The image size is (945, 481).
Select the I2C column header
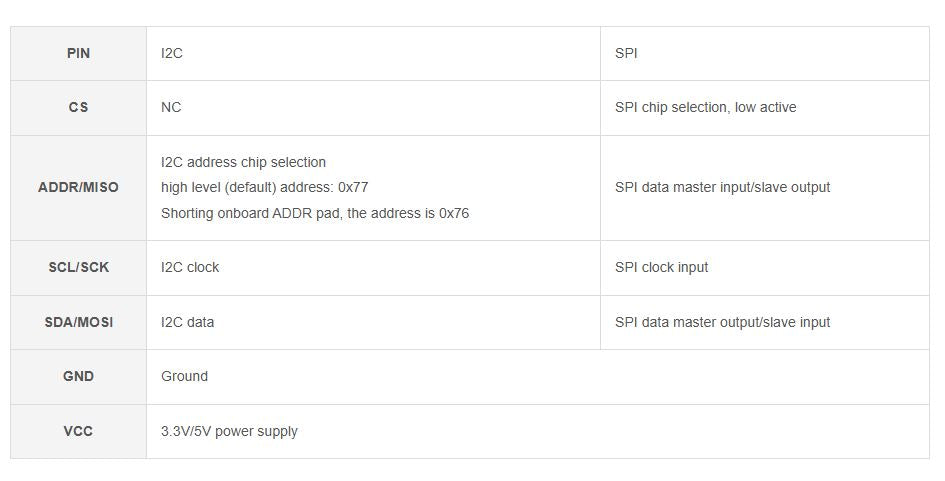pos(172,53)
